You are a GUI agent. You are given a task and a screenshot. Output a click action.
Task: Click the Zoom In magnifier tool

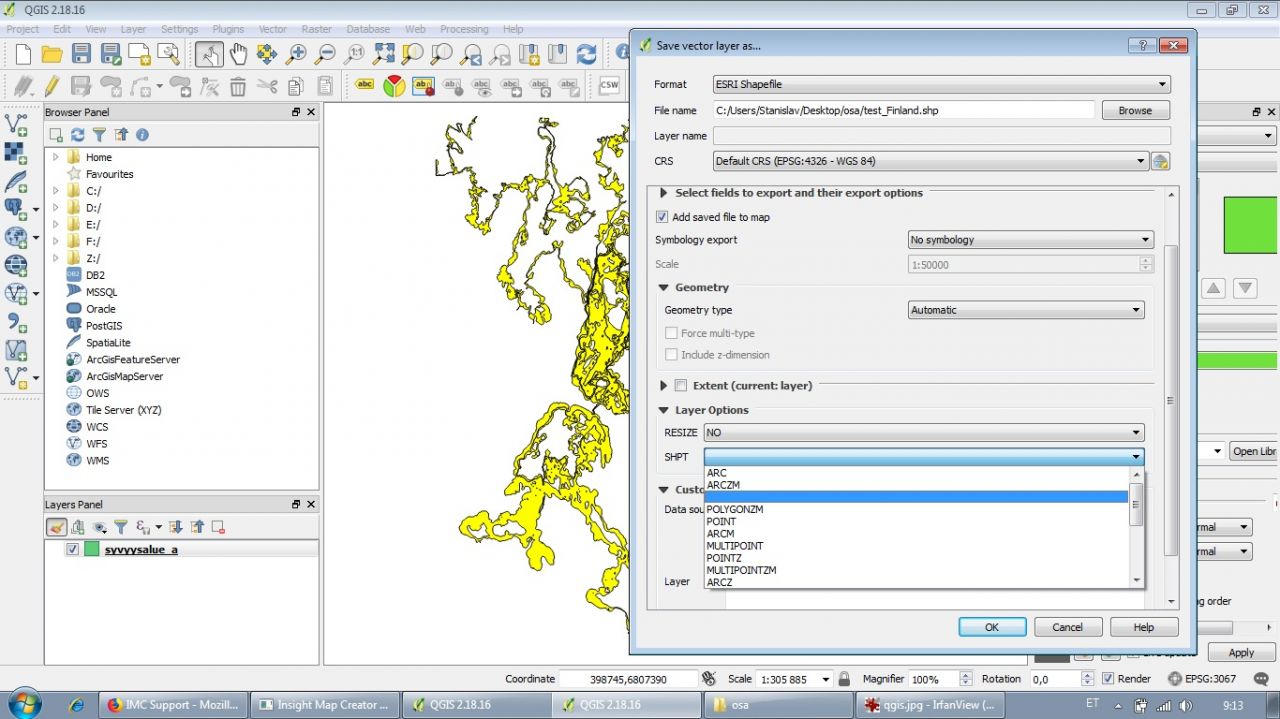296,54
